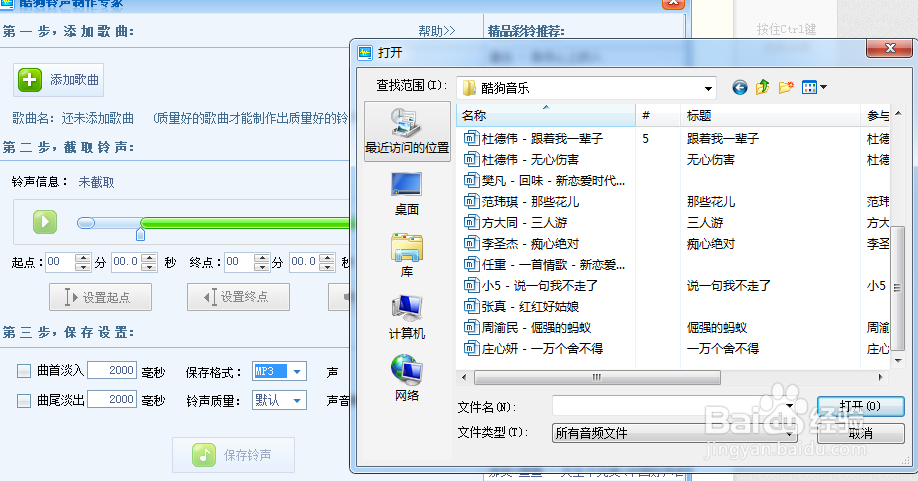Click title cell 跟着我一辈子
918x481 pixels.
[722, 139]
